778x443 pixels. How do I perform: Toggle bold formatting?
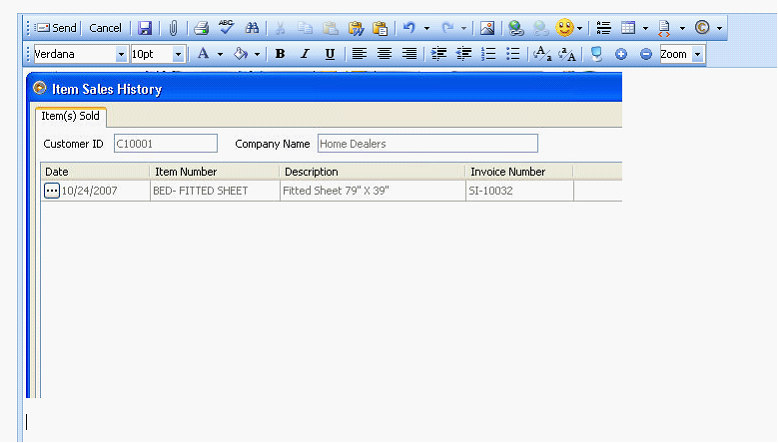coord(280,54)
